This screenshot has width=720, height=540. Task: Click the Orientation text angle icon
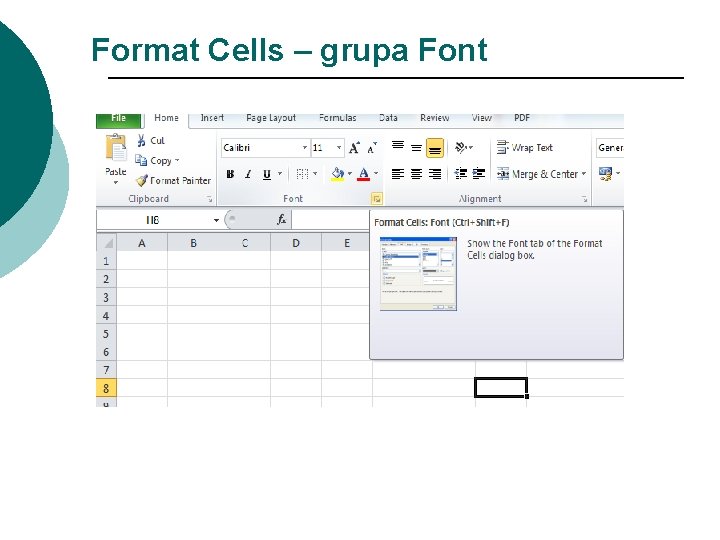(460, 147)
